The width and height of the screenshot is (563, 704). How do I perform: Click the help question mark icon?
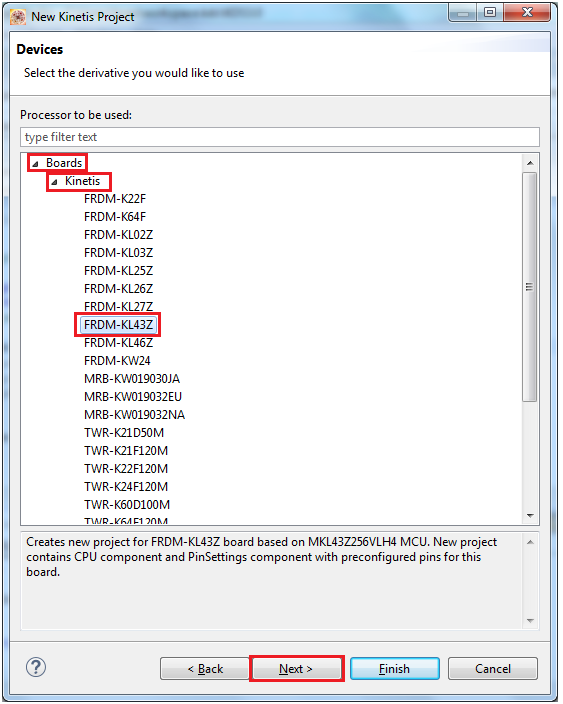pyautogui.click(x=36, y=667)
